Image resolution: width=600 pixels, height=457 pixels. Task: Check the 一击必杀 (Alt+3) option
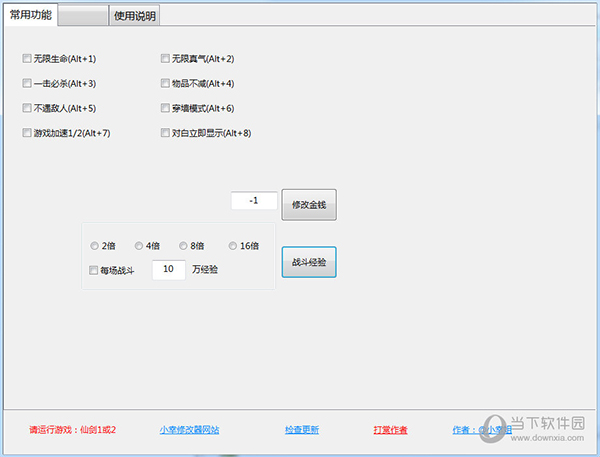tap(27, 83)
